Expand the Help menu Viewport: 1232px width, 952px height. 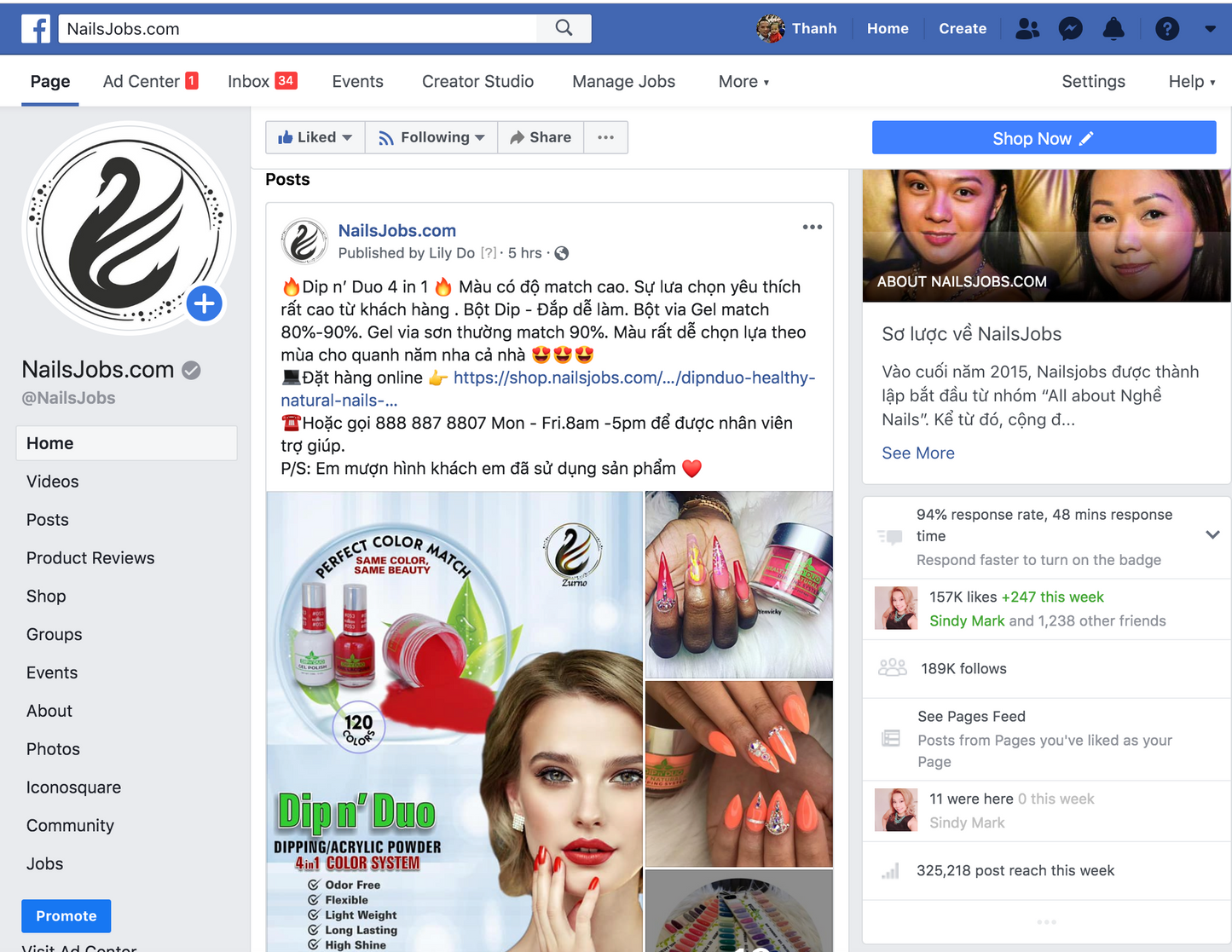1191,82
